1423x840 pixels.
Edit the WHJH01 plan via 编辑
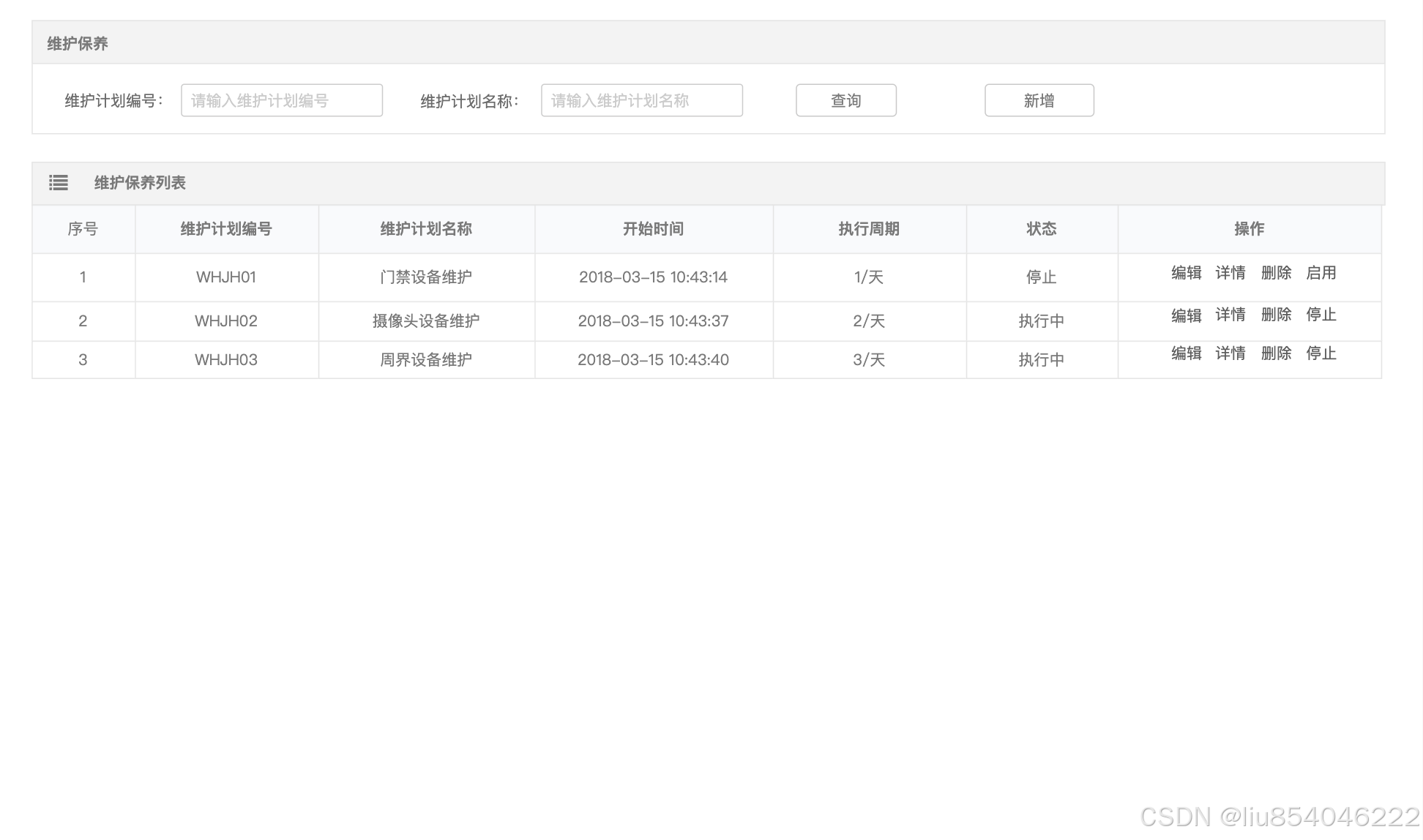(1186, 273)
